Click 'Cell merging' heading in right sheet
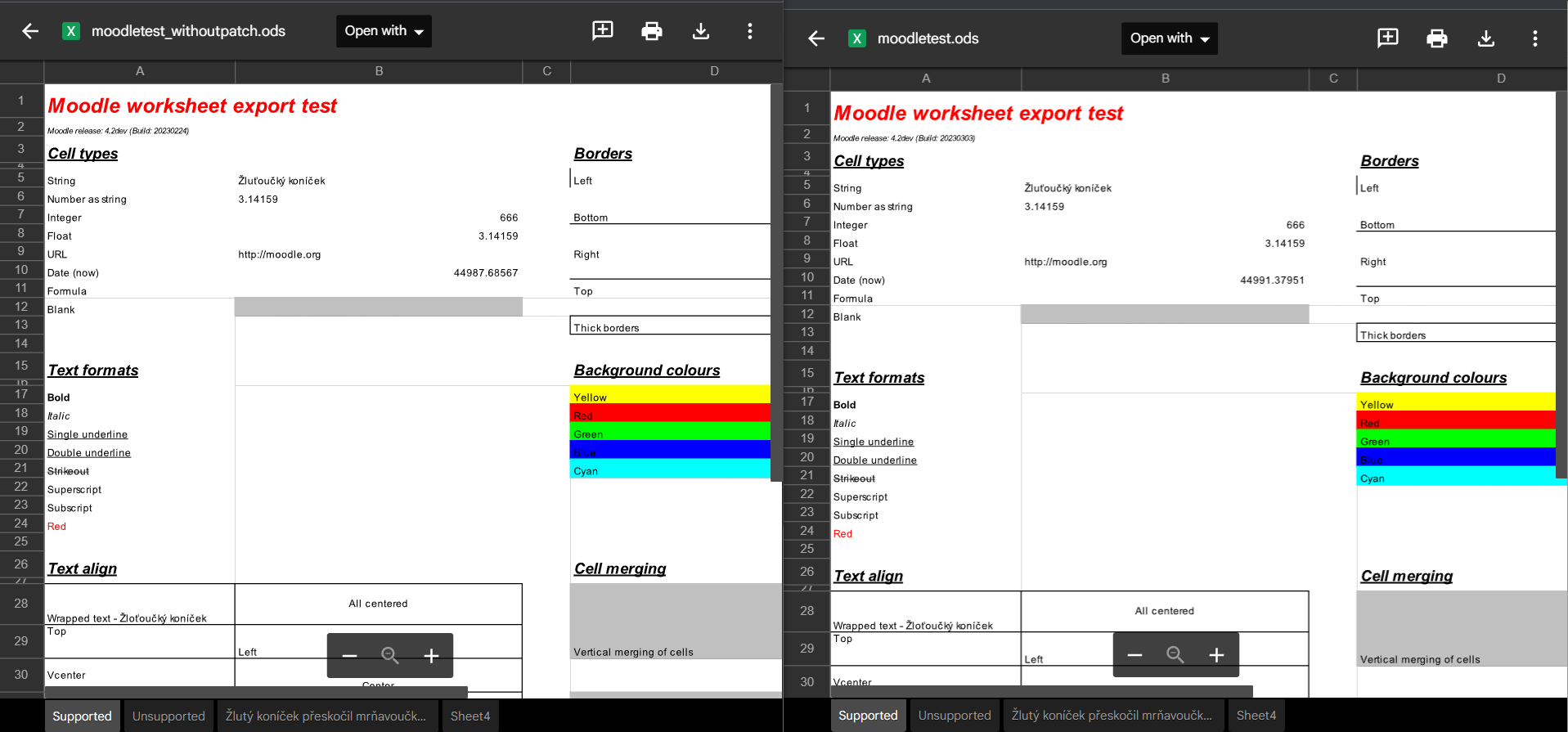This screenshot has height=732, width=1568. (1407, 577)
